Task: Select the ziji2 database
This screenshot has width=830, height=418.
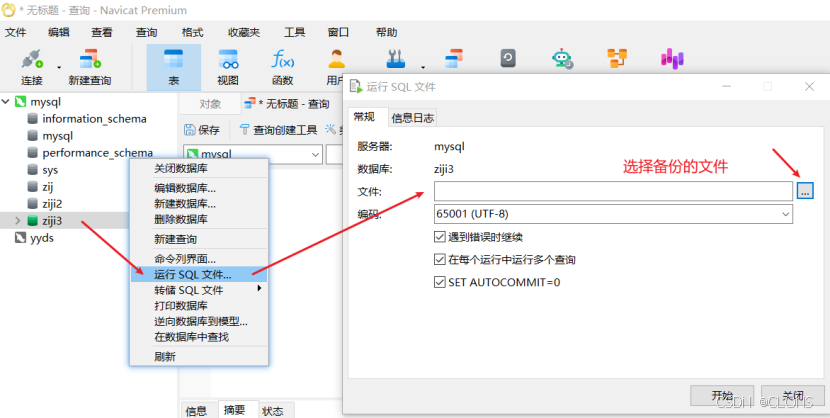Action: [x=52, y=204]
